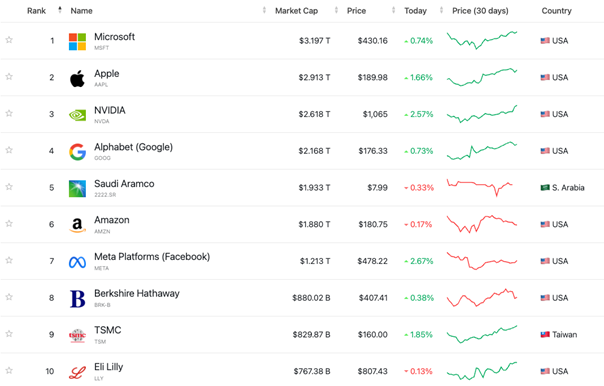
Task: Toggle favorite star for Eli Lilly
Action: [x=9, y=370]
